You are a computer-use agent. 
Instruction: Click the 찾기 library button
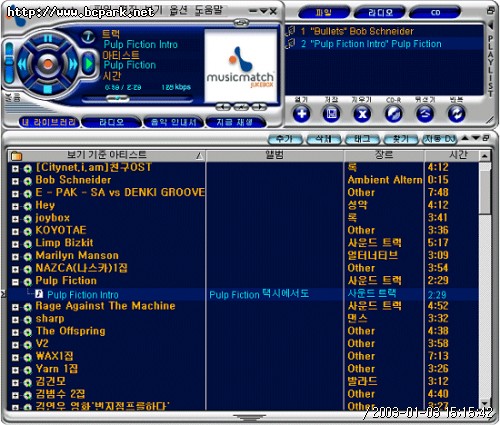click(401, 139)
